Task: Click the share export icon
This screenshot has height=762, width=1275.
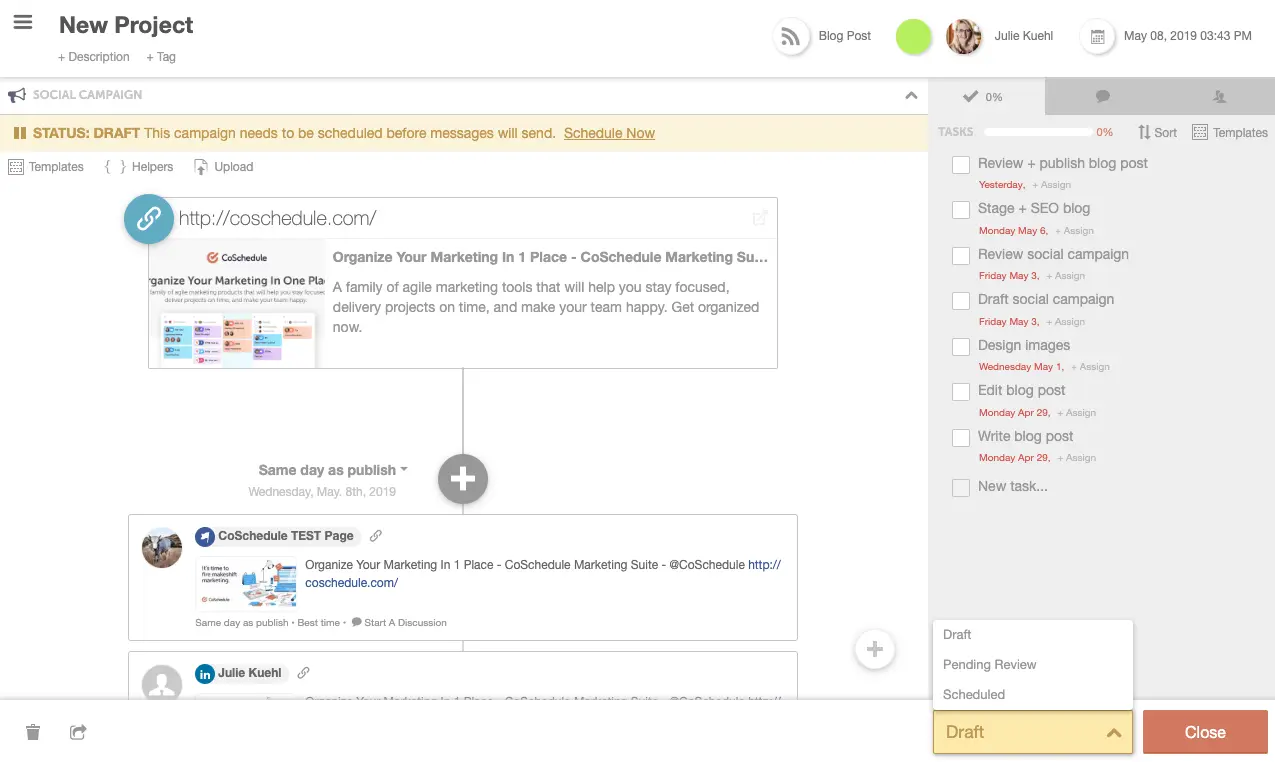Action: (78, 732)
